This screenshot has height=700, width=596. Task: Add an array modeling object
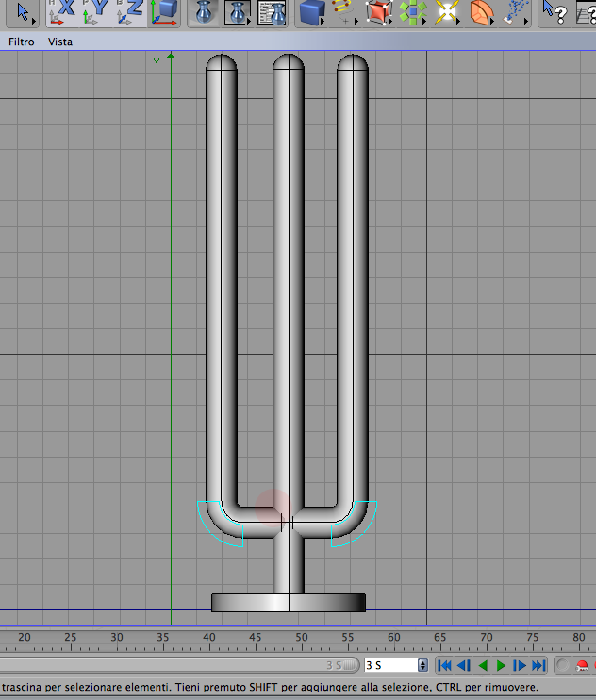coord(413,12)
